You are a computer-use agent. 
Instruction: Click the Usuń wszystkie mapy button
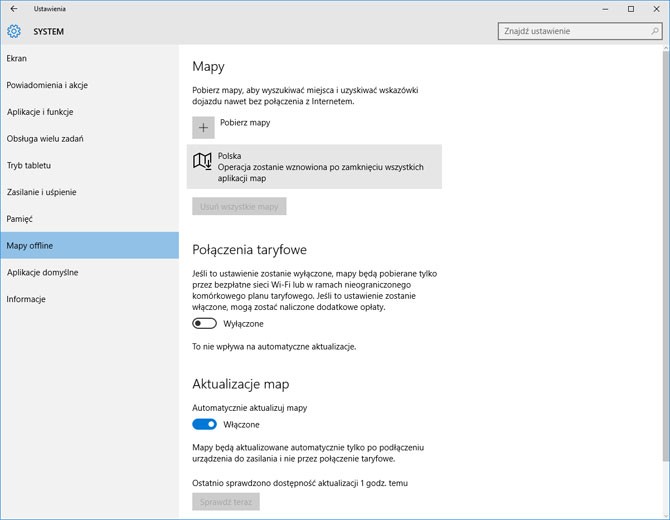coord(239,206)
